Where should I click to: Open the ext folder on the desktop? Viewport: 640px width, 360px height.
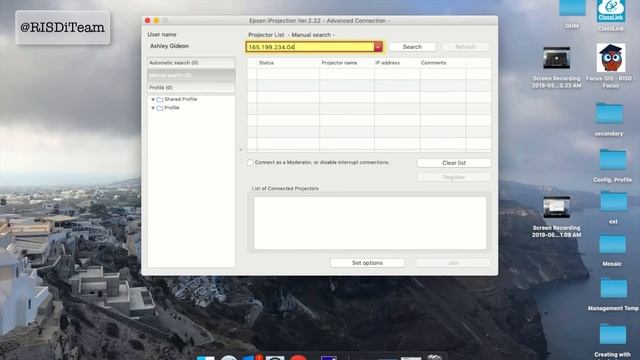(613, 201)
